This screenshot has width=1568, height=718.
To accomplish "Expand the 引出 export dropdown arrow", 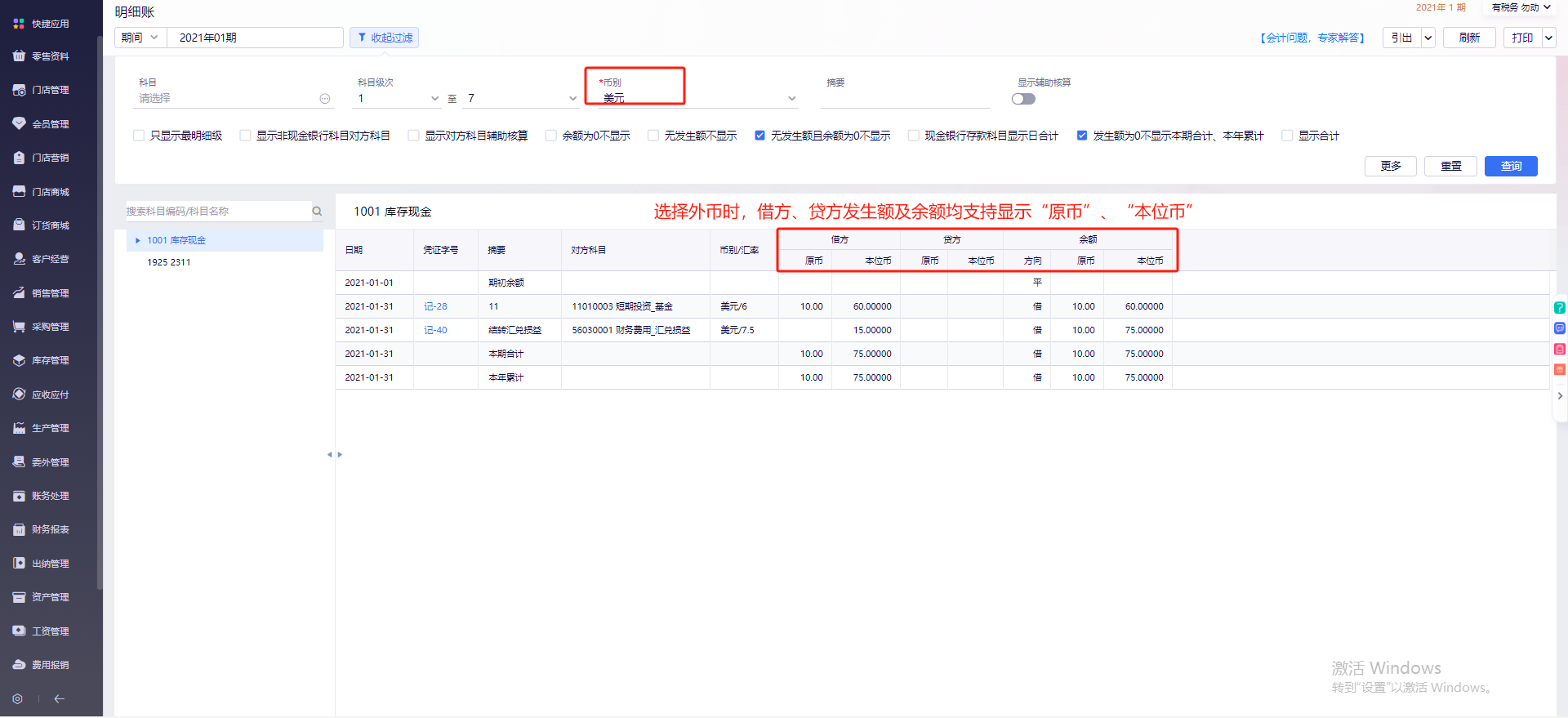I will pos(1428,38).
